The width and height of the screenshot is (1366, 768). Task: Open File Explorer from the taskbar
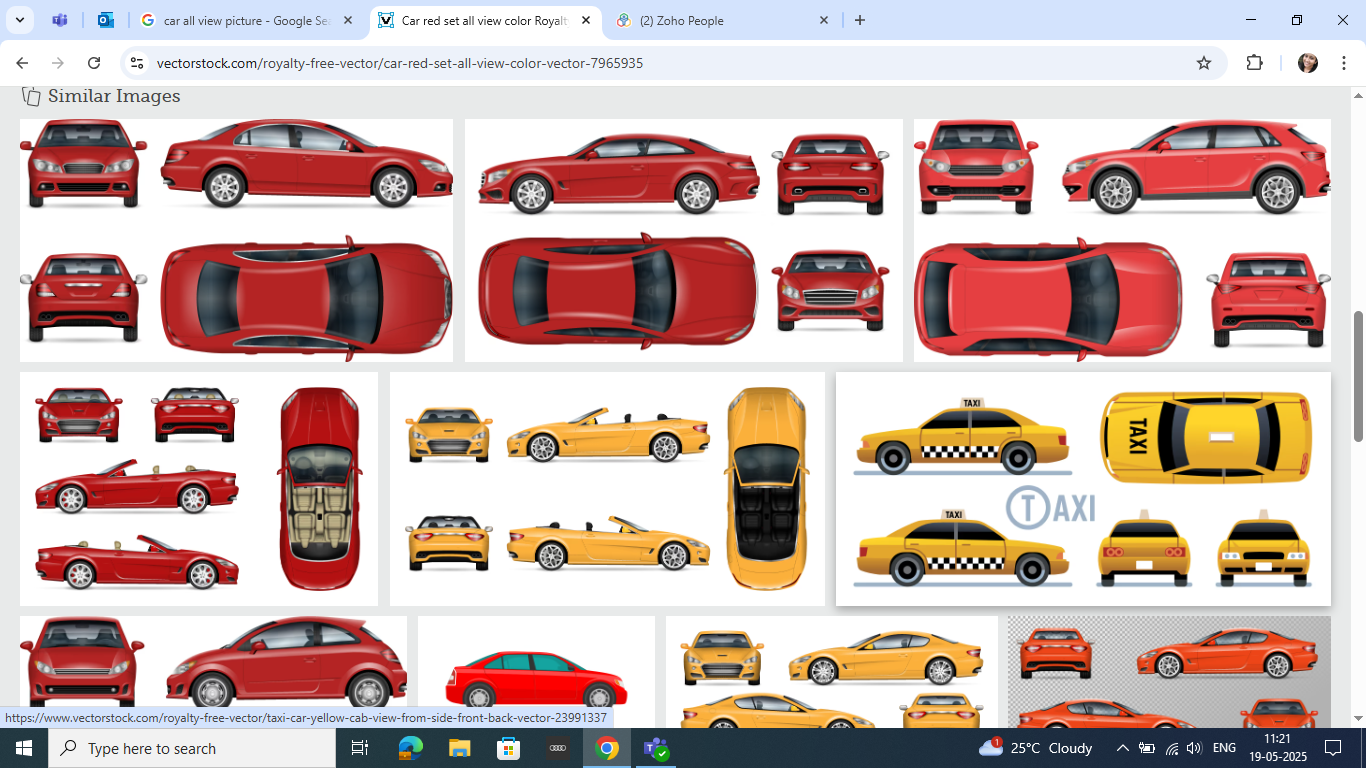[459, 748]
